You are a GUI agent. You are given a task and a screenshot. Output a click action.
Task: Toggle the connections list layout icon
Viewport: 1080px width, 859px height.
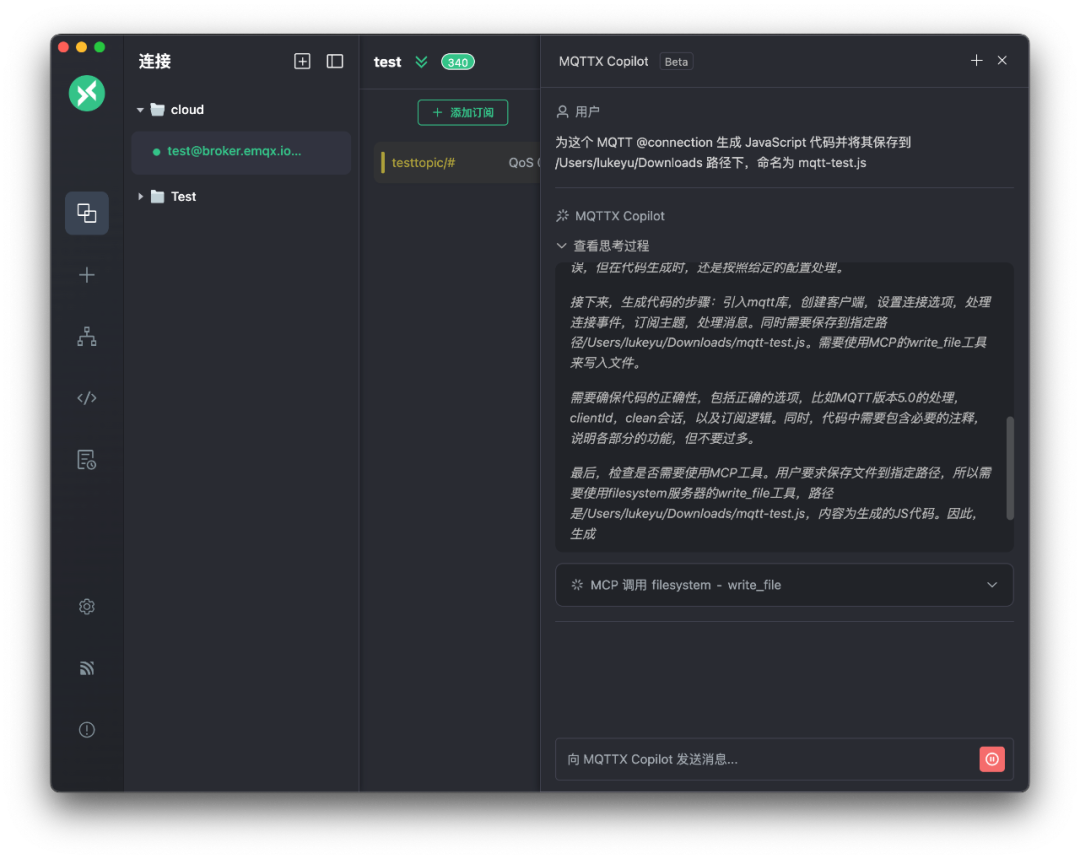coord(335,61)
